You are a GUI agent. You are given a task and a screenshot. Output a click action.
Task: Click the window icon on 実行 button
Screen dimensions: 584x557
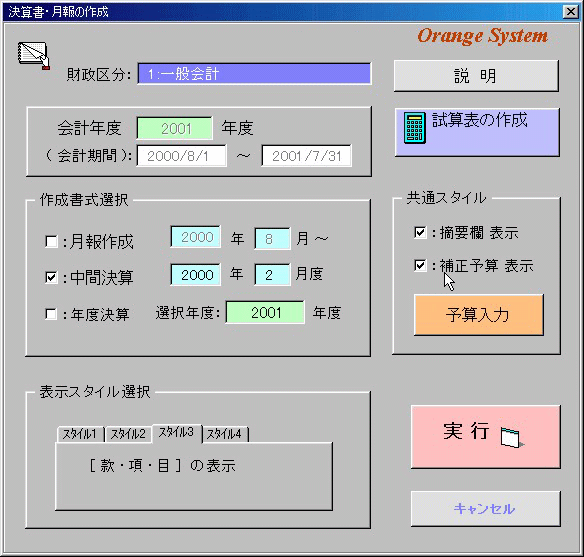[512, 438]
